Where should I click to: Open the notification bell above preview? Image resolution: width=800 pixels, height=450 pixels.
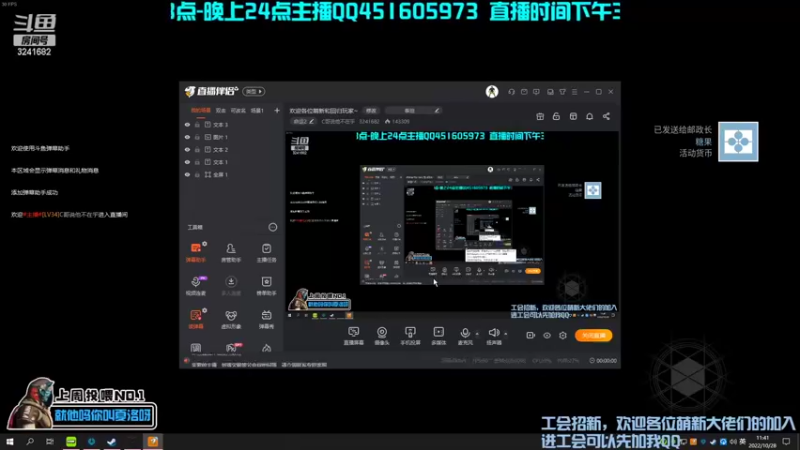[589, 116]
